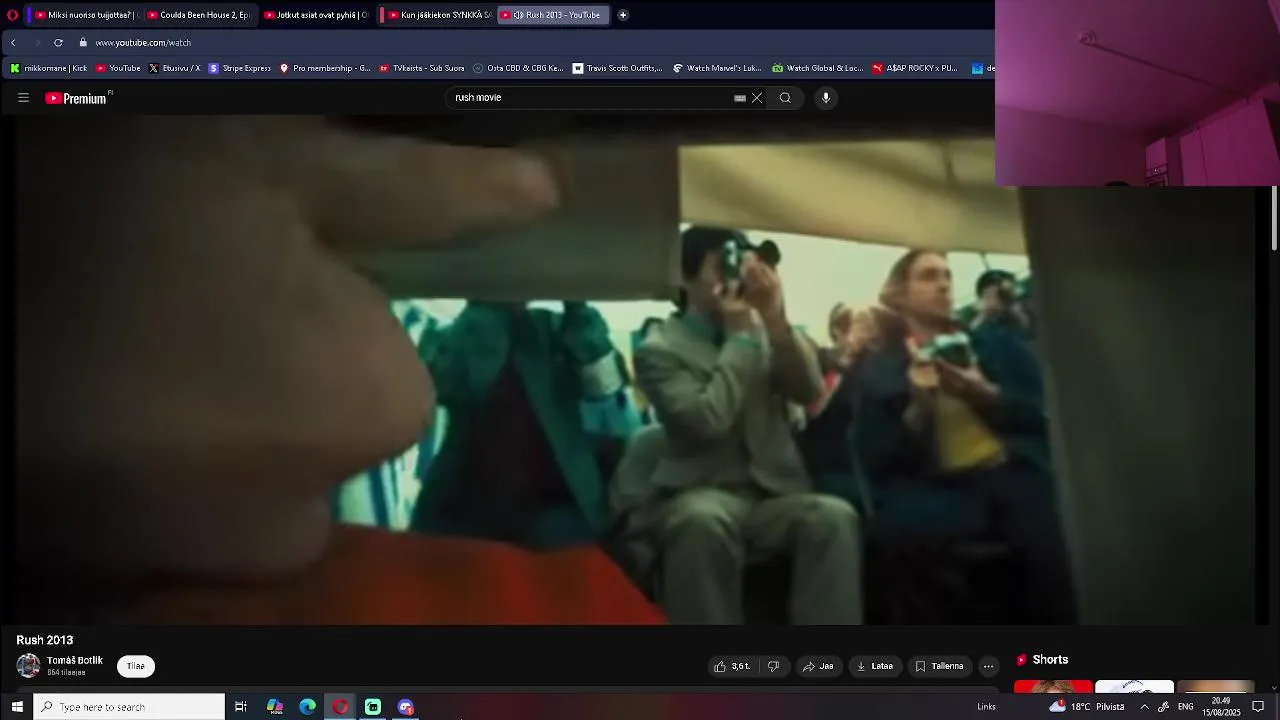The image size is (1280, 720).
Task: Open more actions three-dot menu
Action: [x=988, y=666]
